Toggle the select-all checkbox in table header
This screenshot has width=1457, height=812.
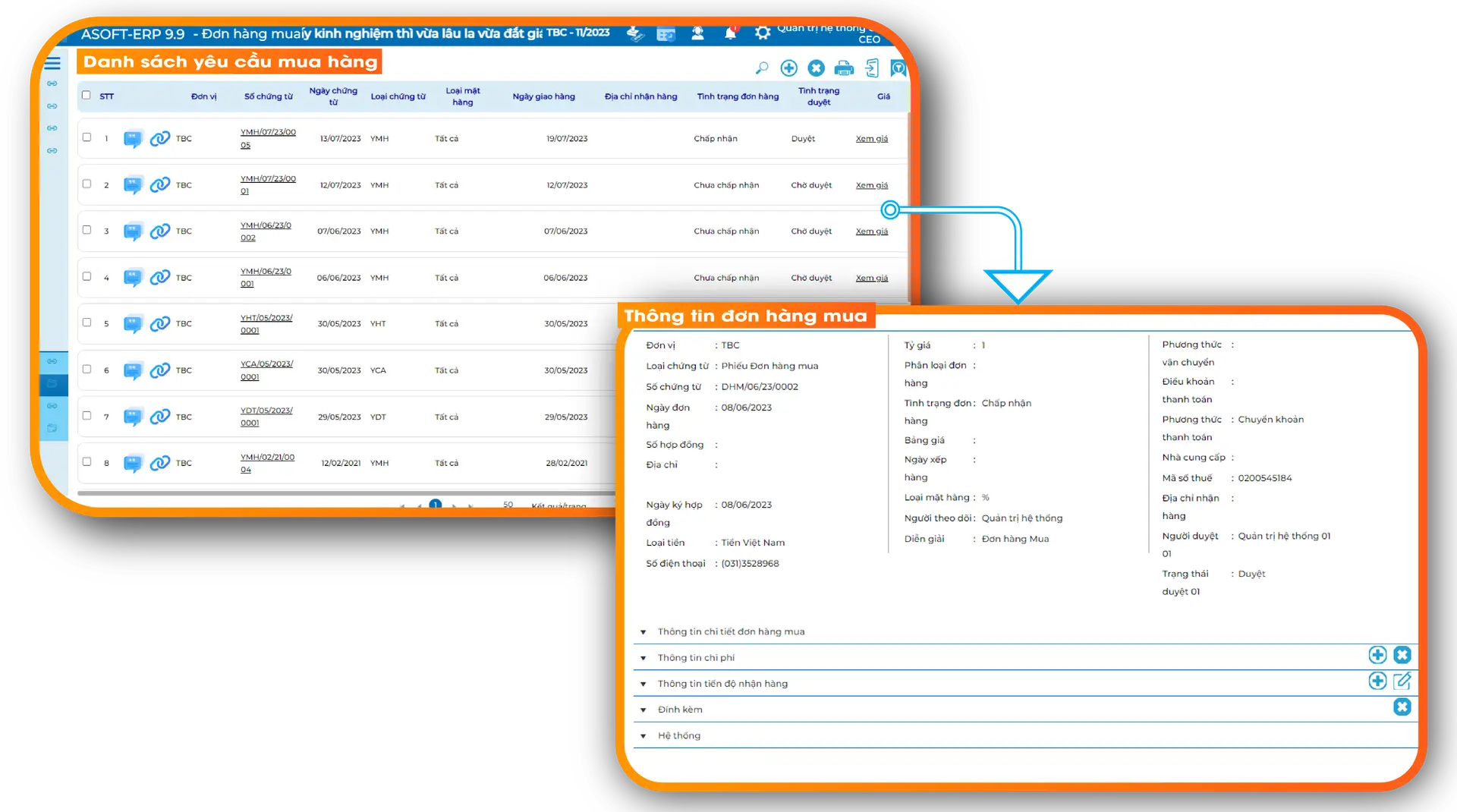point(87,96)
